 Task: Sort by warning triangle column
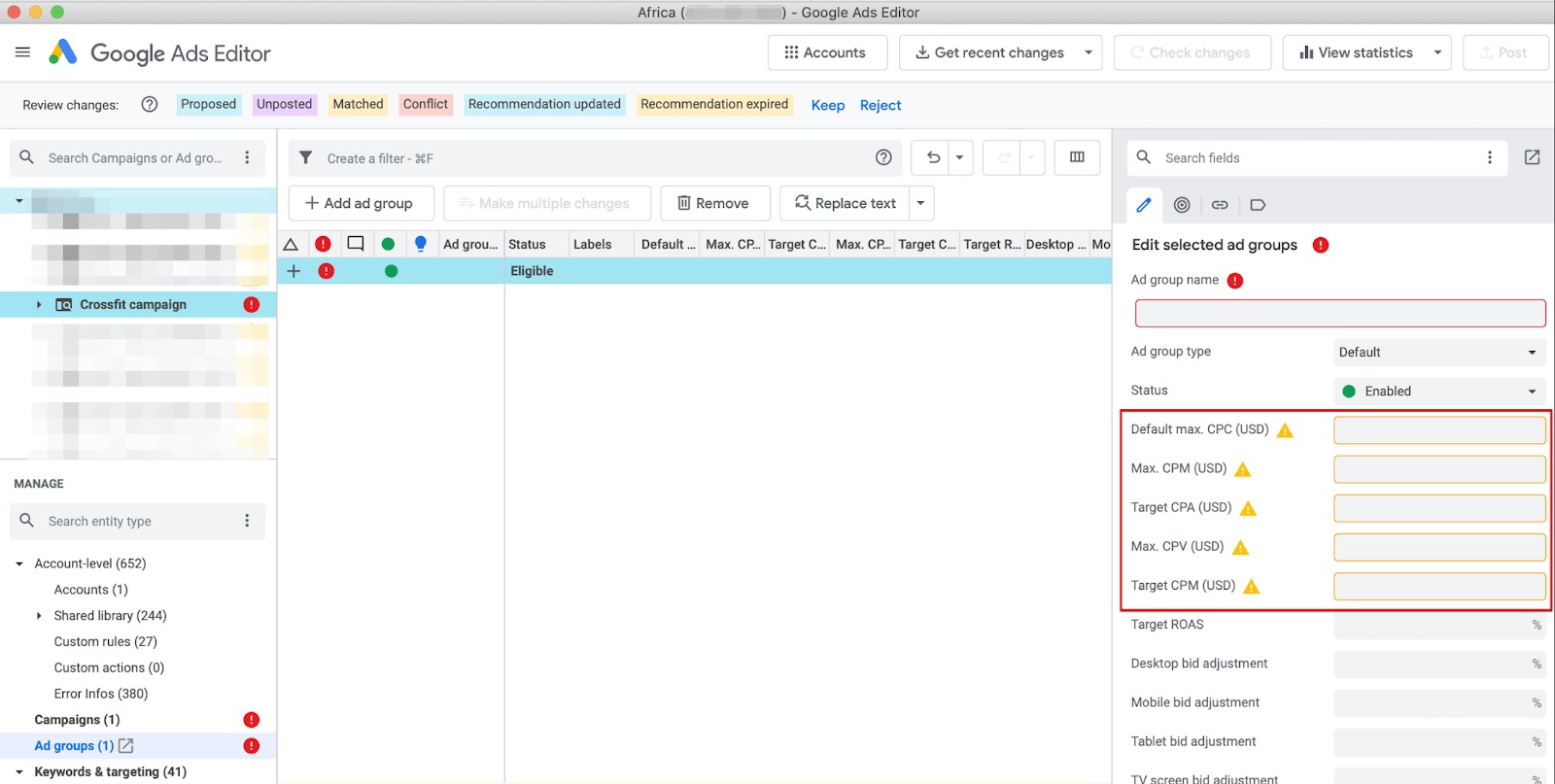pos(291,244)
